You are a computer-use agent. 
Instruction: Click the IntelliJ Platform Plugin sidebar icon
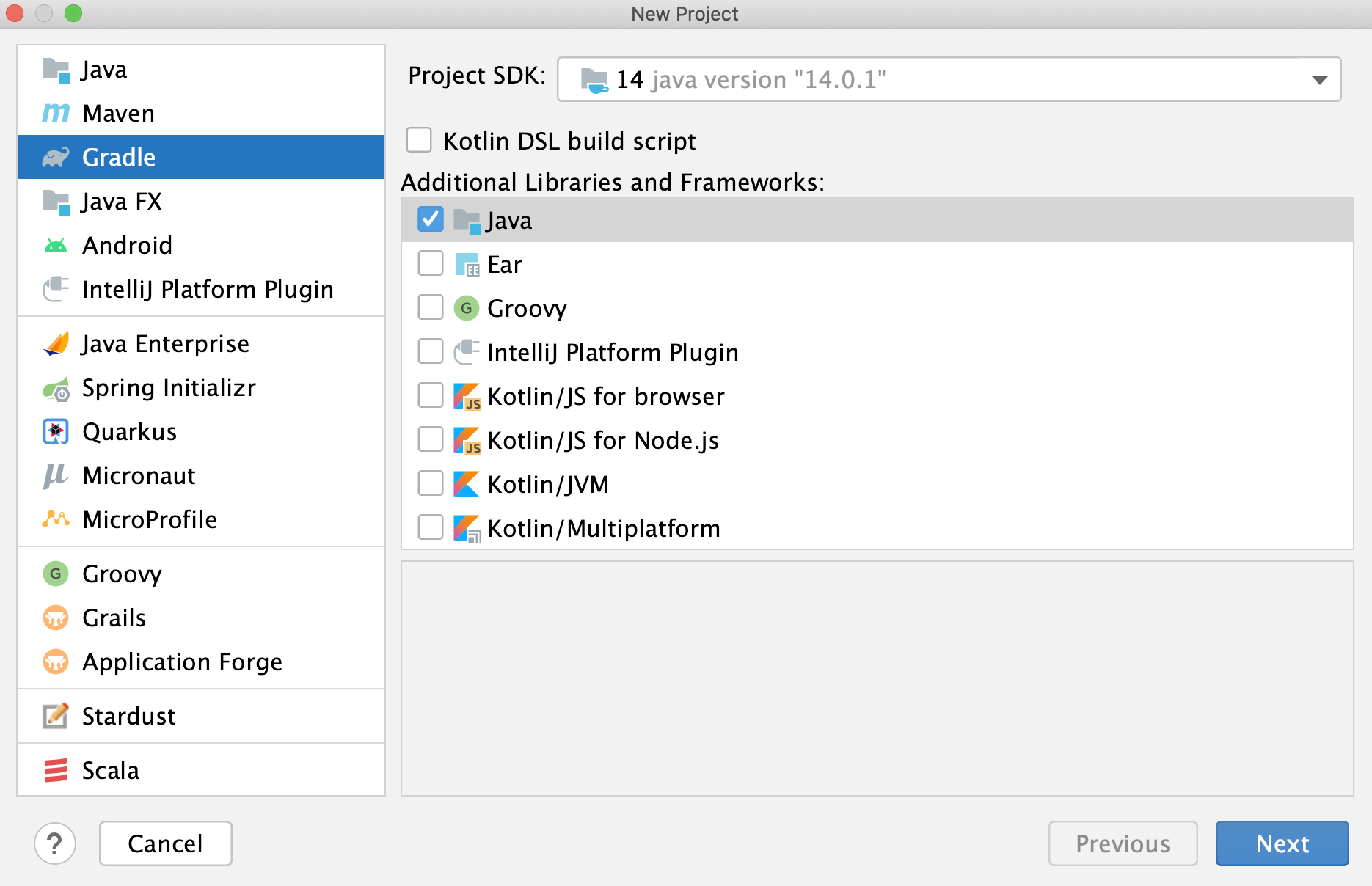coord(56,289)
